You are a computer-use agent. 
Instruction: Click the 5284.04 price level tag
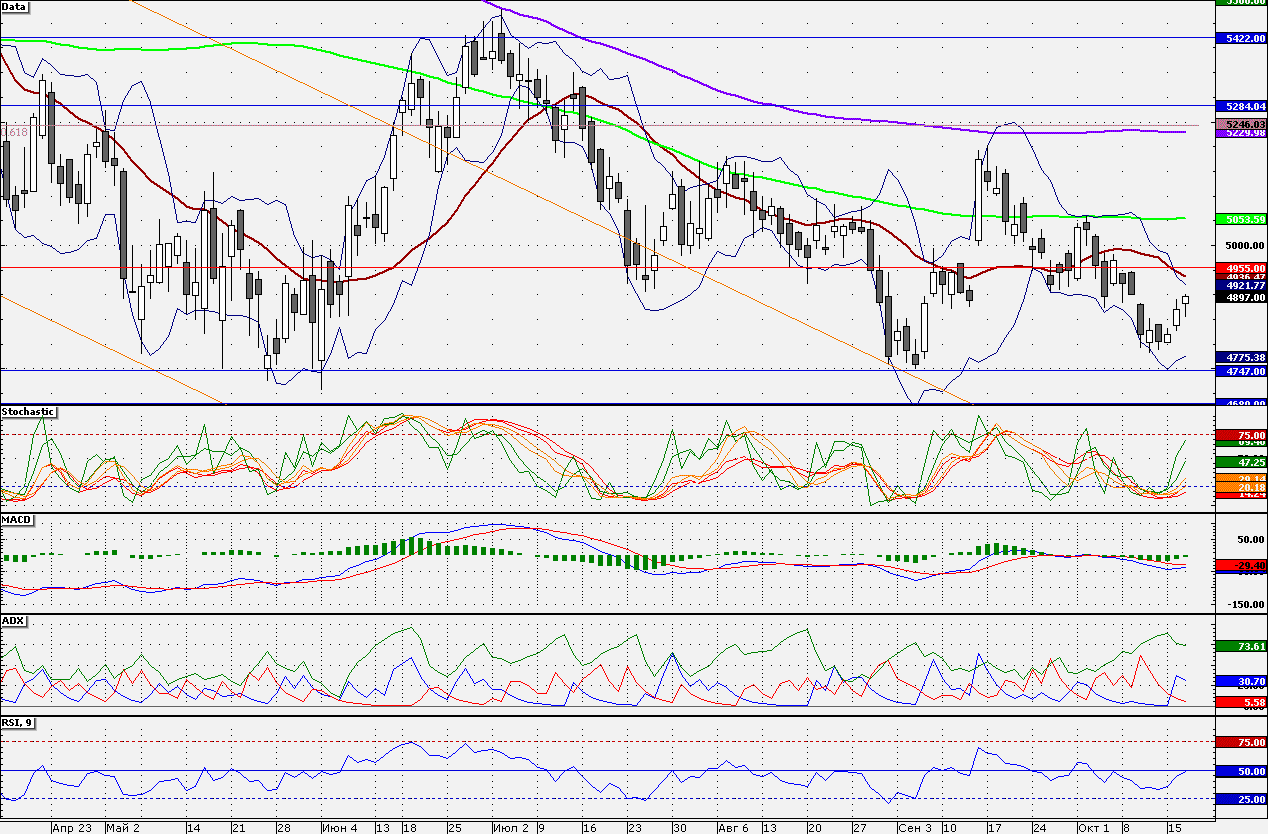(1240, 105)
